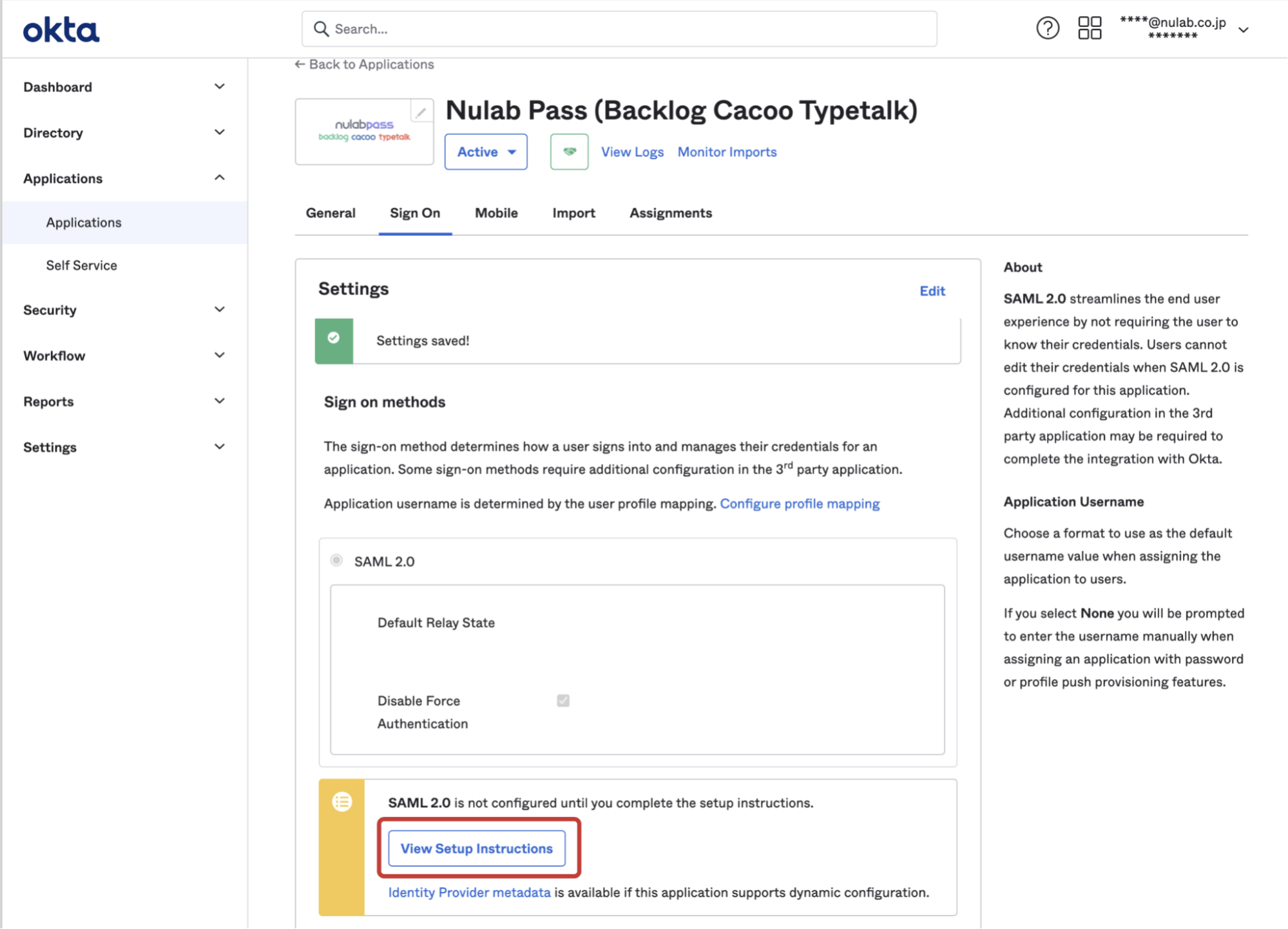
Task: Switch to the Import tab
Action: click(573, 213)
